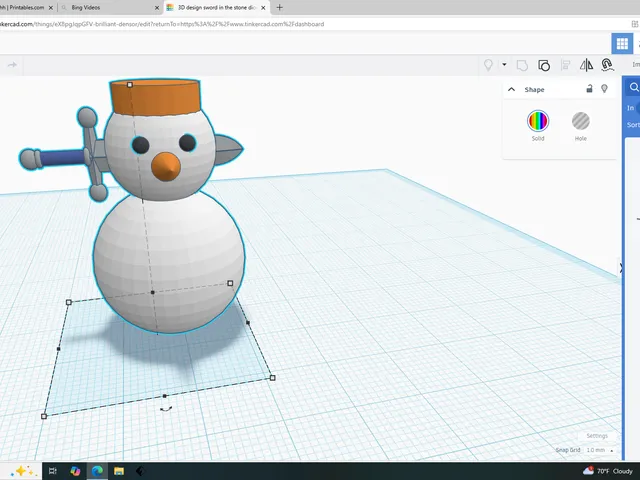Select the blue sword handle shape
Image resolution: width=640 pixels, height=480 pixels.
[61, 158]
